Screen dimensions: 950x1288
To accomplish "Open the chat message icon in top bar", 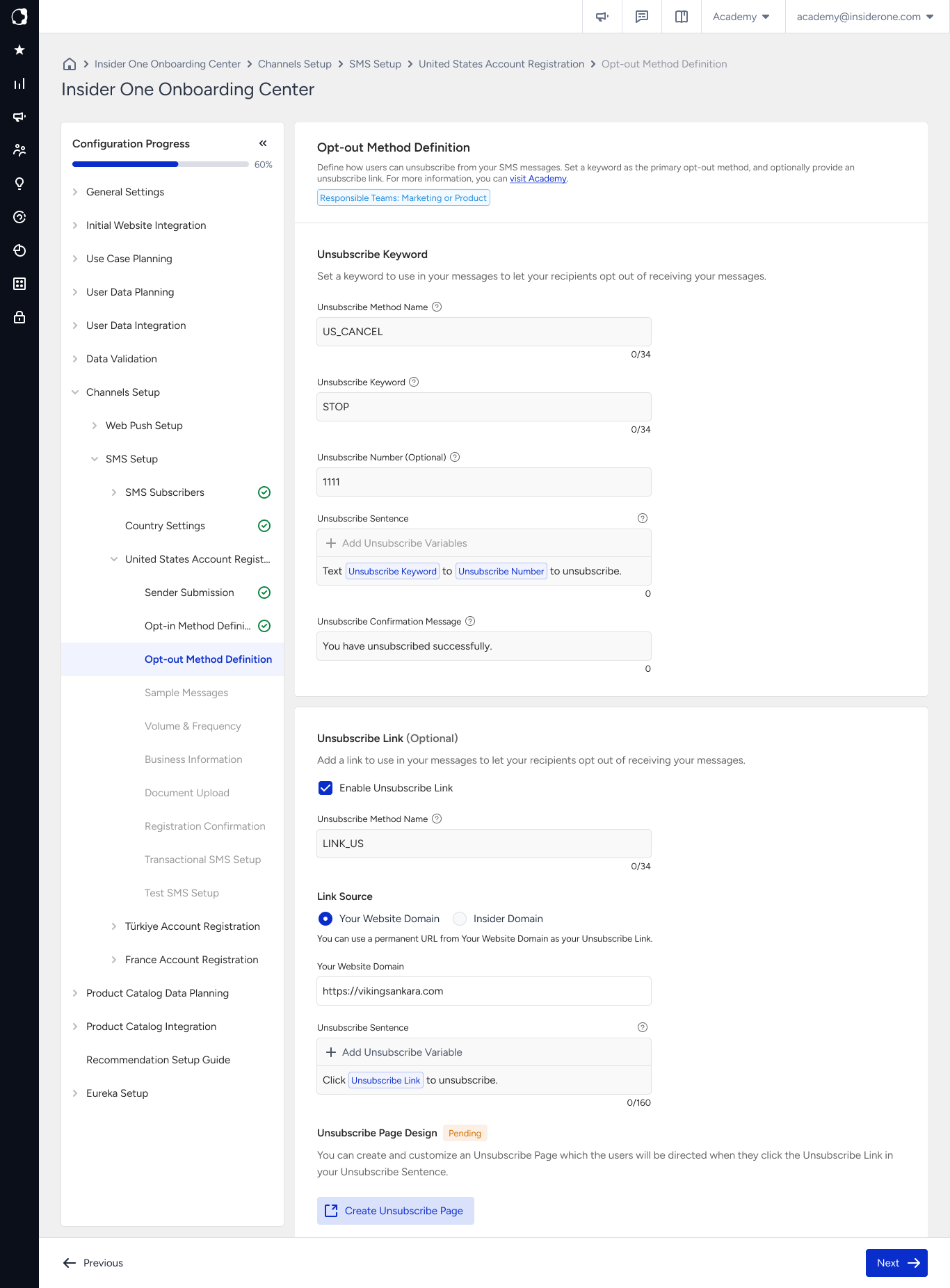I will [642, 17].
